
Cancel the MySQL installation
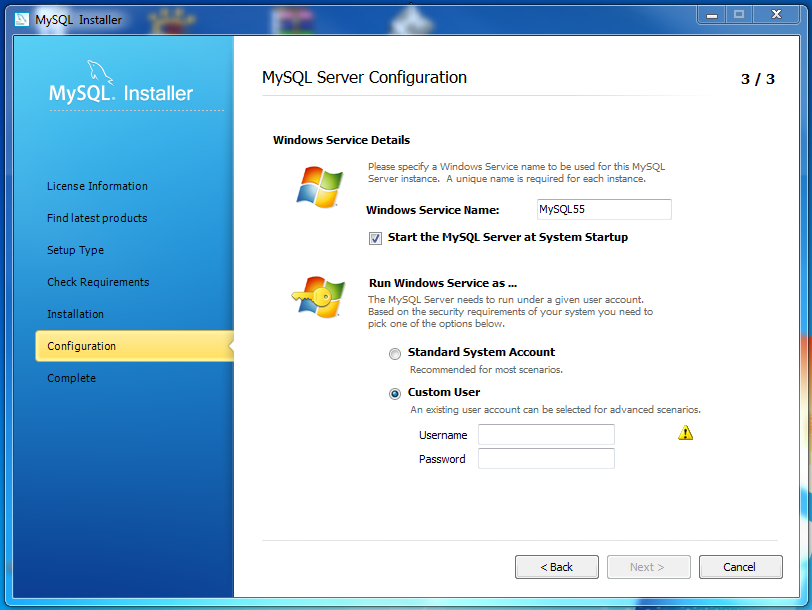point(741,567)
